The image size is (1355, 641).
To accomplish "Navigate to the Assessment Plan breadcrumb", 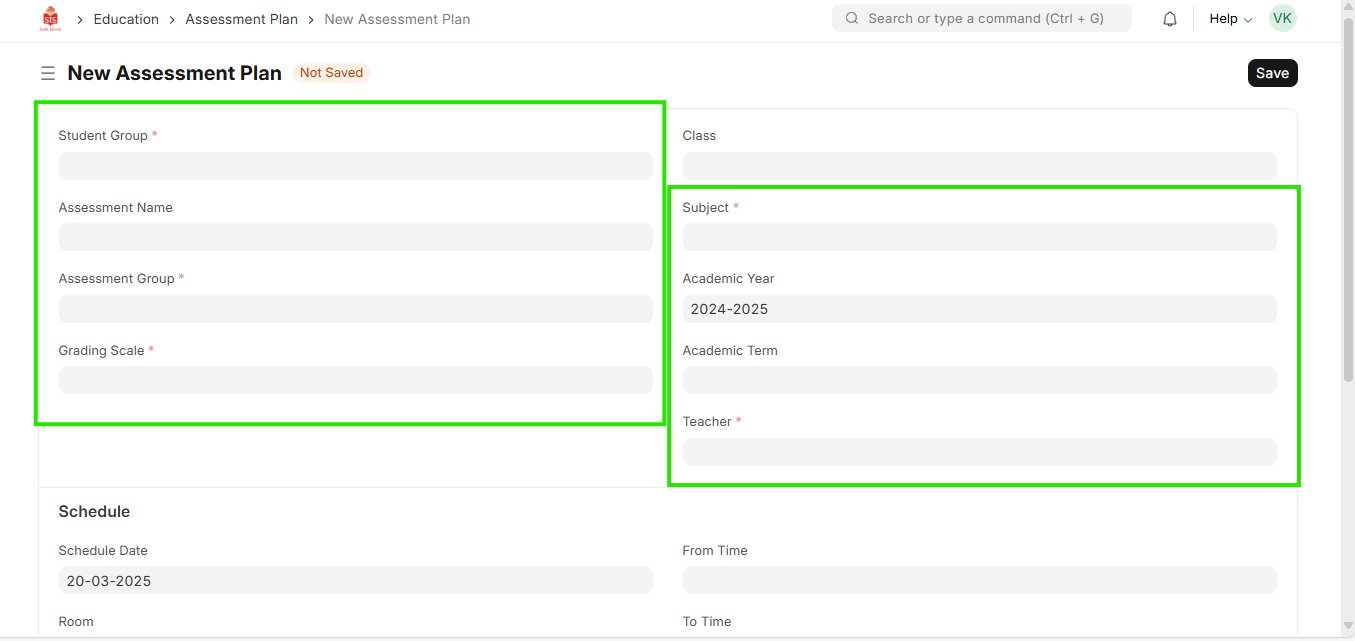I will 241,19.
